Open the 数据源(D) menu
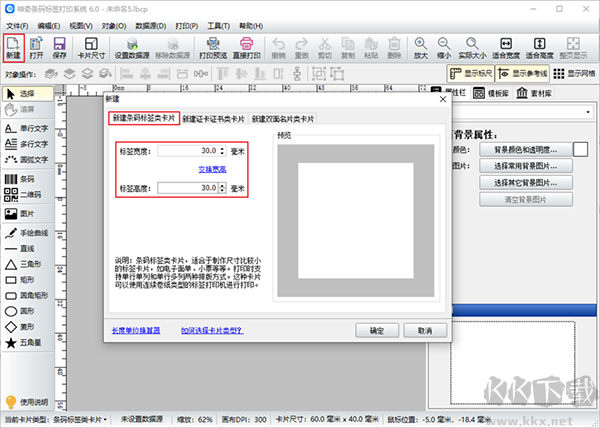The image size is (600, 428). pyautogui.click(x=151, y=26)
